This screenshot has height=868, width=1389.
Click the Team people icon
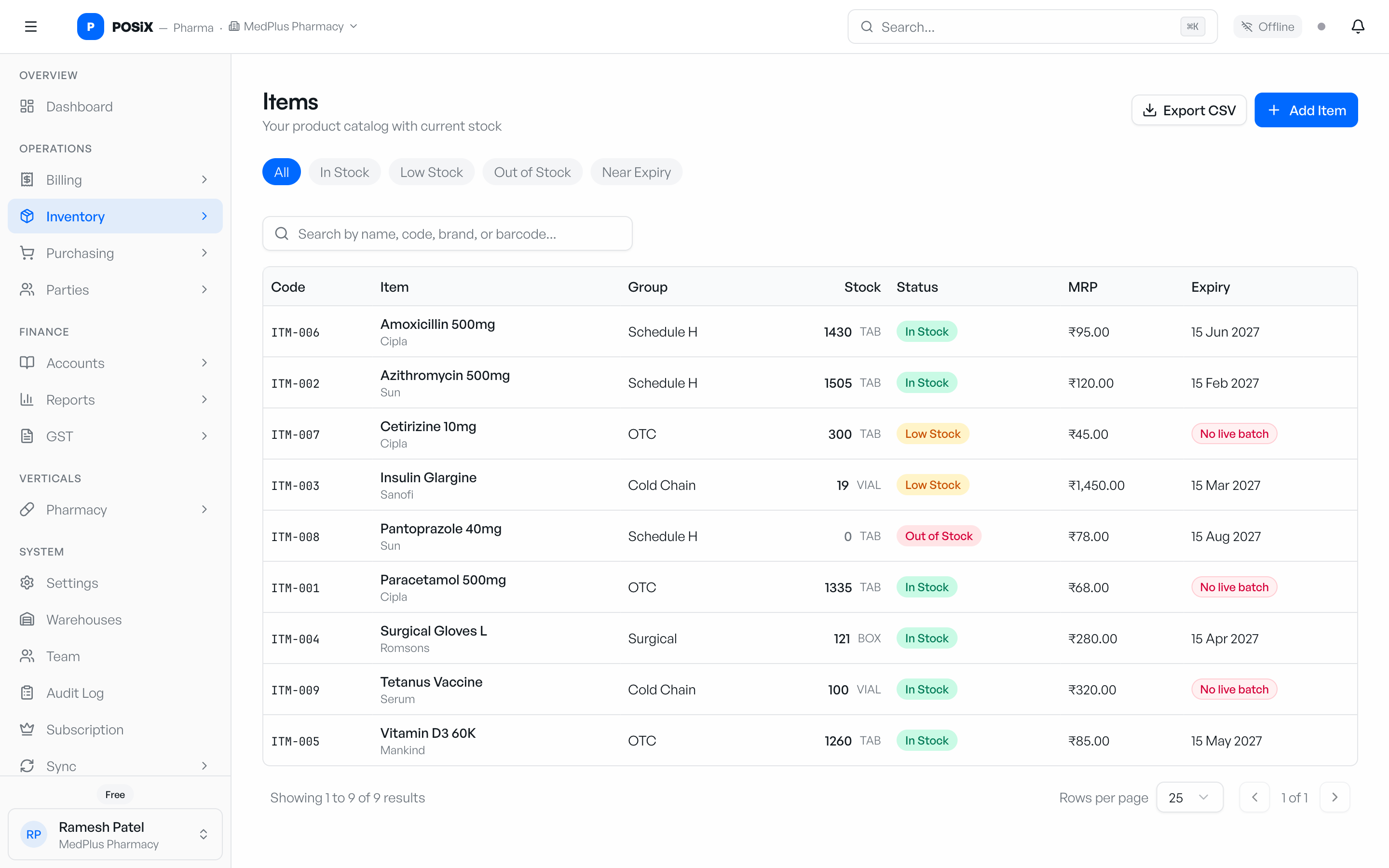click(27, 656)
